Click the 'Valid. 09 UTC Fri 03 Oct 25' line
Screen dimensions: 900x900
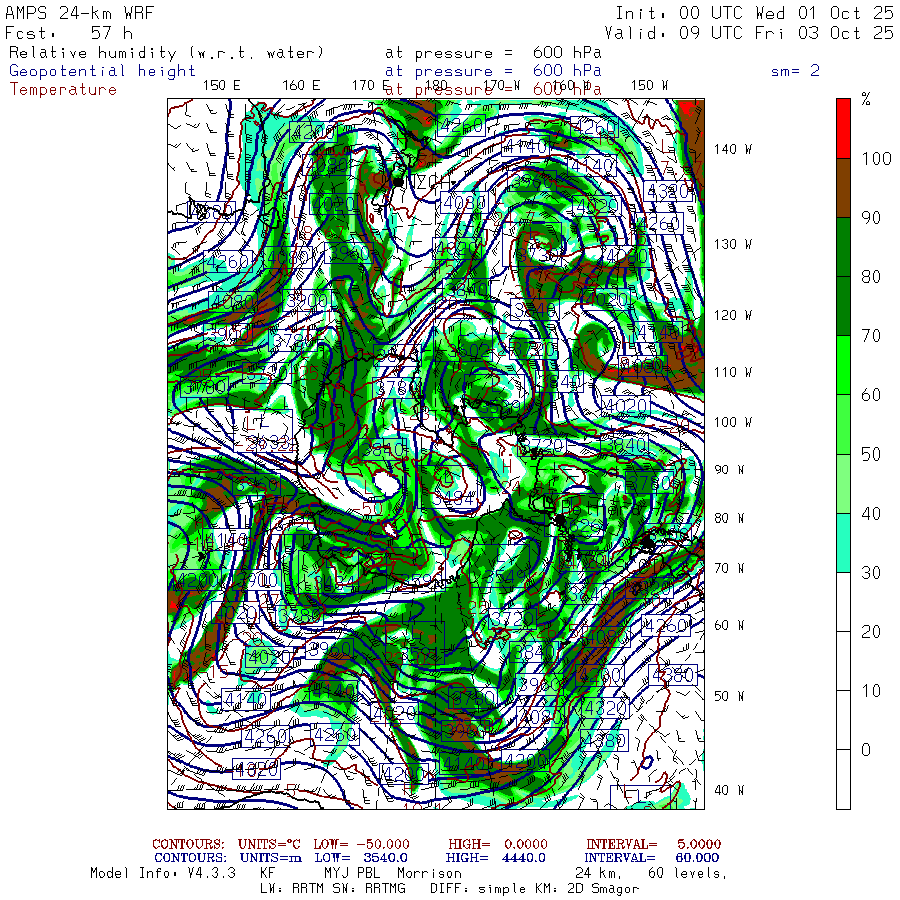click(x=754, y=33)
